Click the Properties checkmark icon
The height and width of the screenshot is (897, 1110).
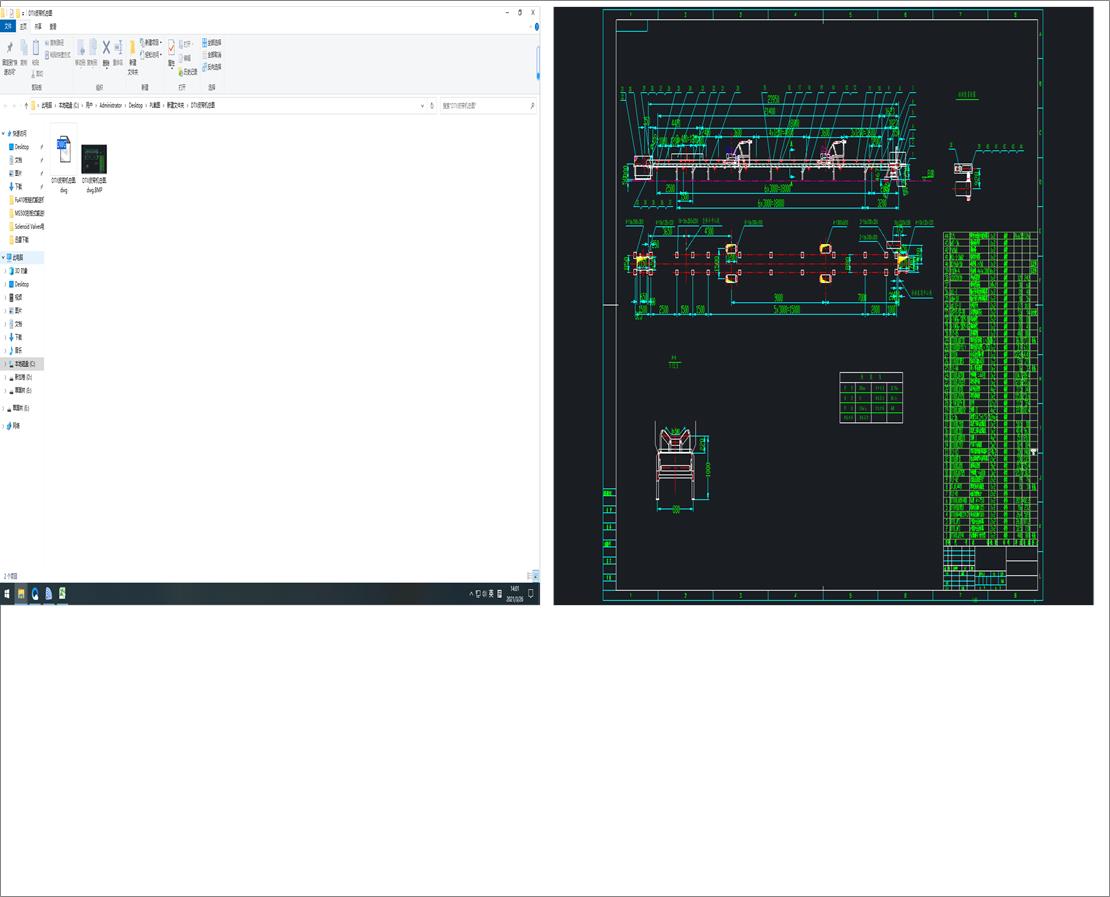(x=171, y=48)
